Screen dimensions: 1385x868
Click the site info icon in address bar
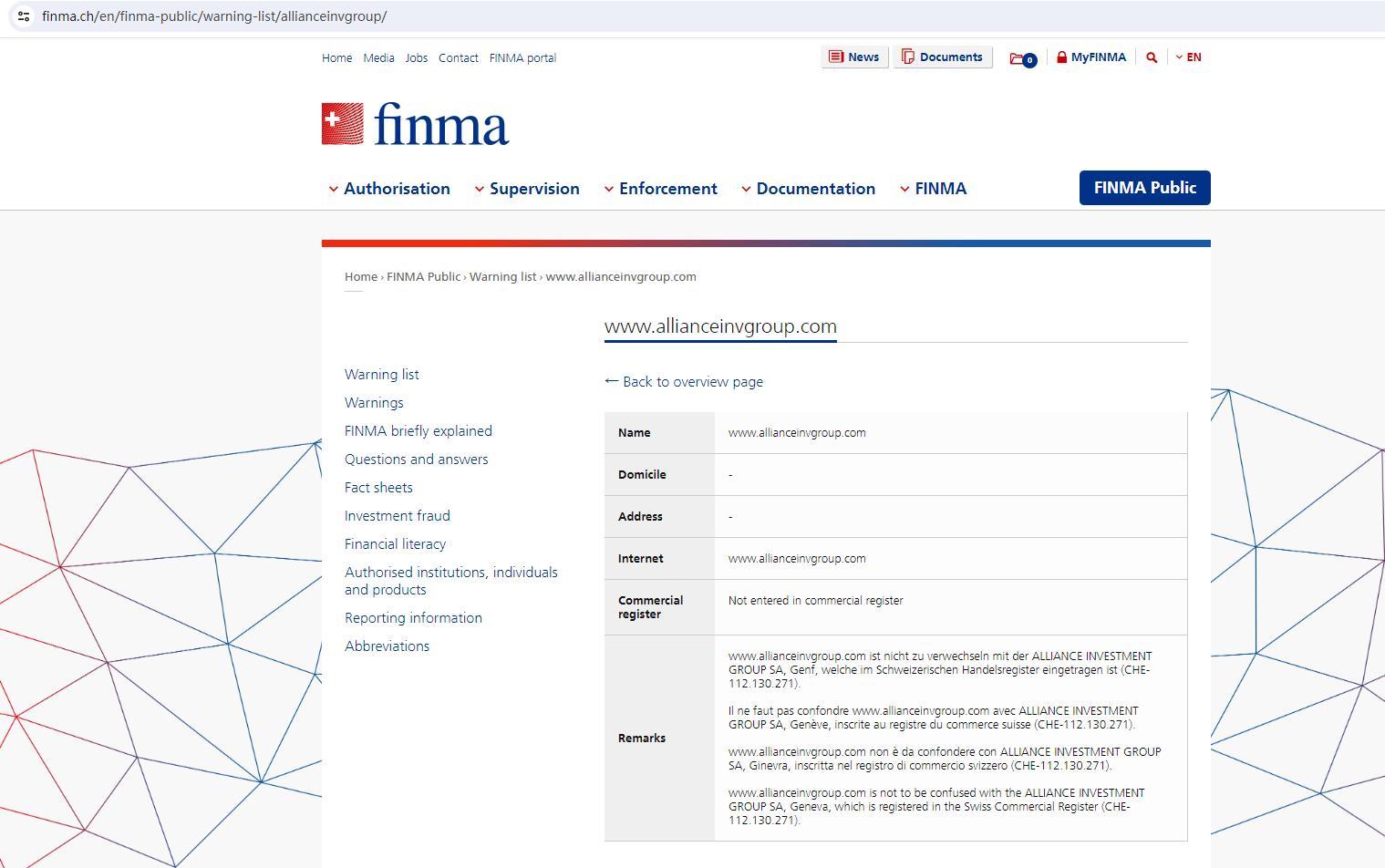[x=24, y=16]
